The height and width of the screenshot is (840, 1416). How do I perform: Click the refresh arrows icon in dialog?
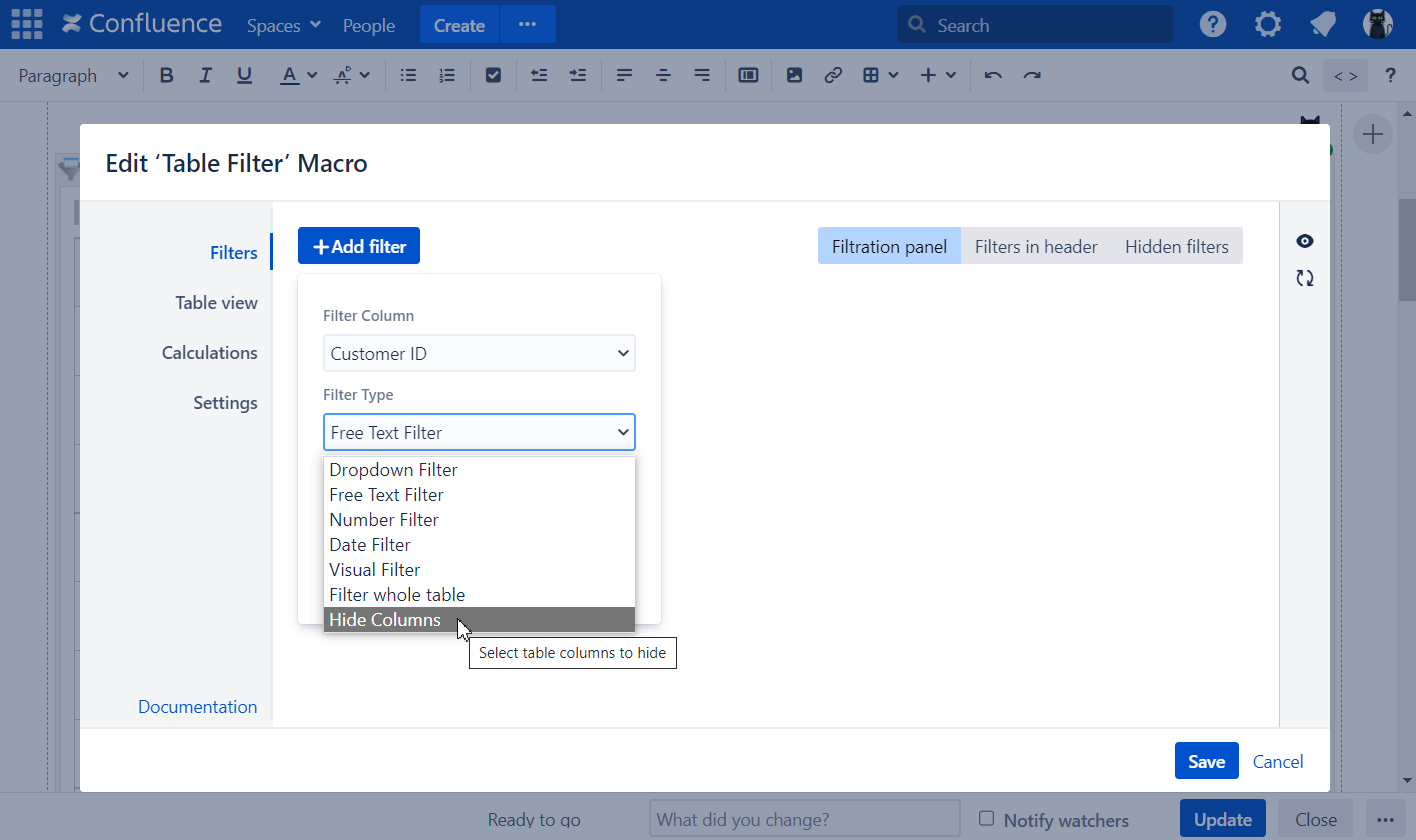click(1304, 278)
